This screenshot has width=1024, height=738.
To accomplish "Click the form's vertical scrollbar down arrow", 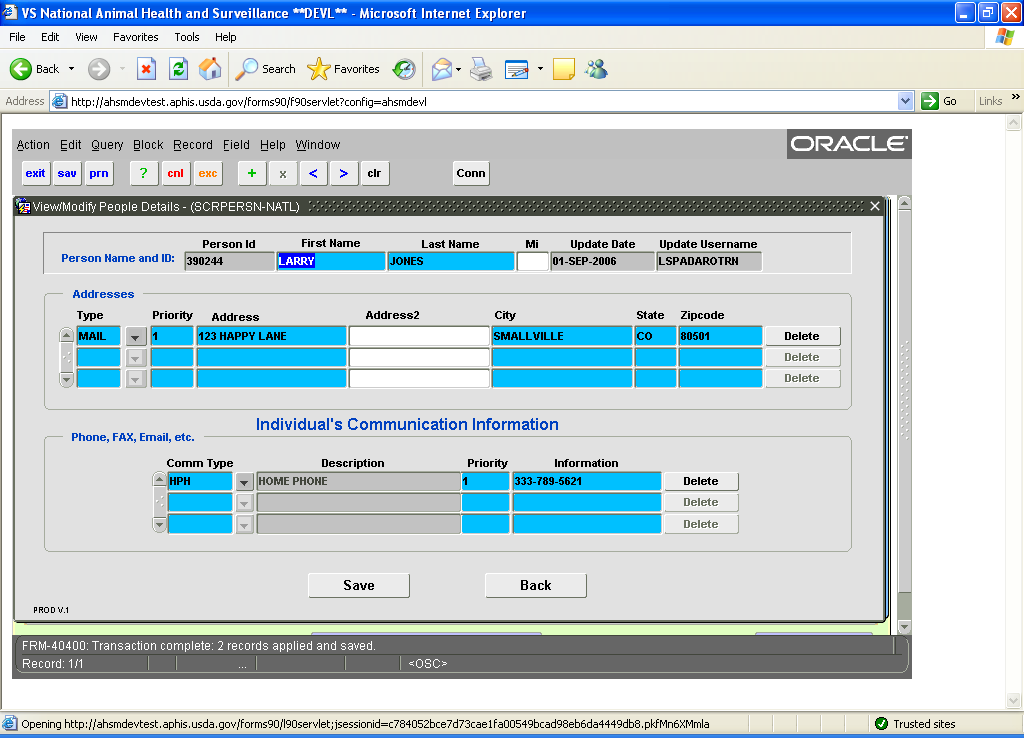I will click(904, 626).
